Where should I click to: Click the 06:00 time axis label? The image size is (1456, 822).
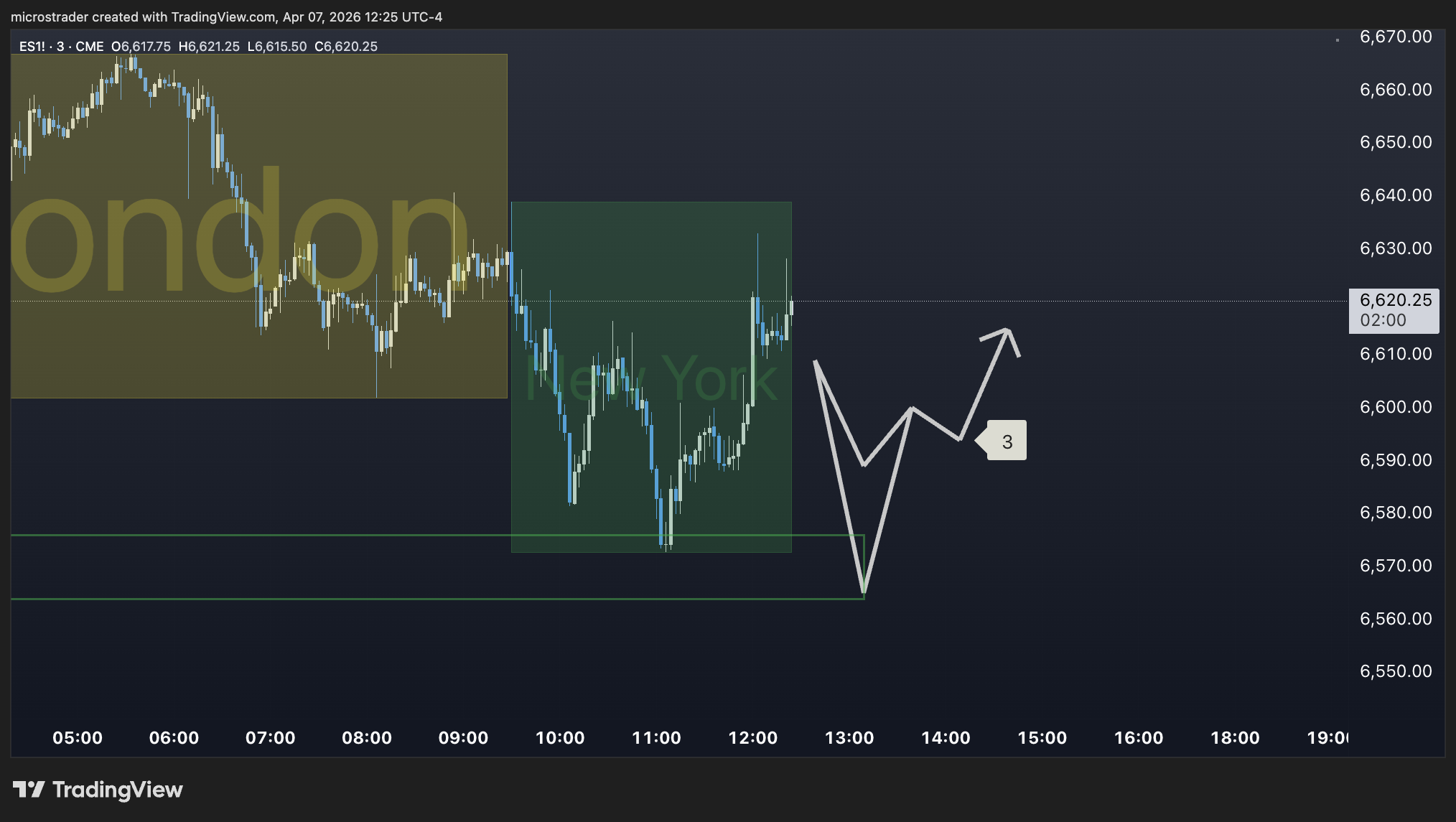click(174, 738)
